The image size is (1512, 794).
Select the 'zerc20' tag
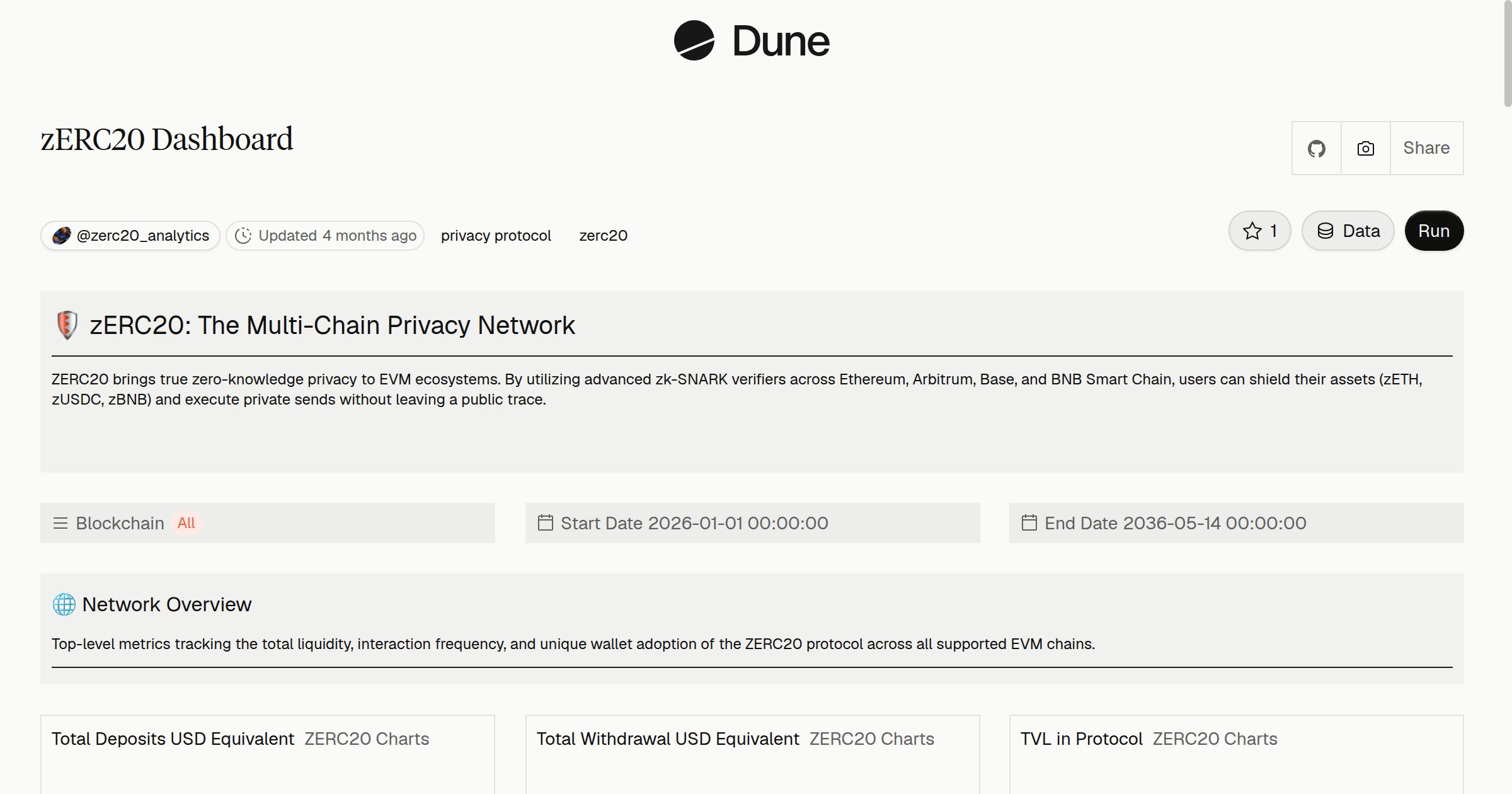[603, 236]
